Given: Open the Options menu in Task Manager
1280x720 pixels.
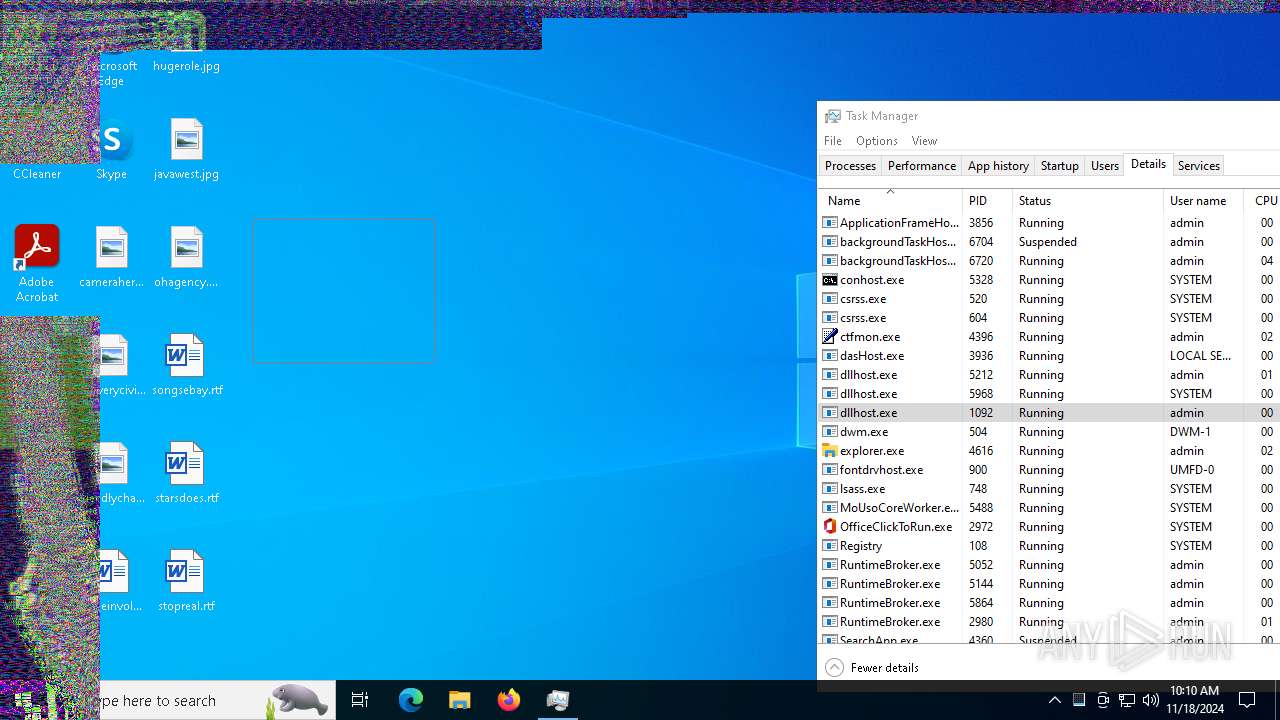Looking at the screenshot, I should coord(877,141).
